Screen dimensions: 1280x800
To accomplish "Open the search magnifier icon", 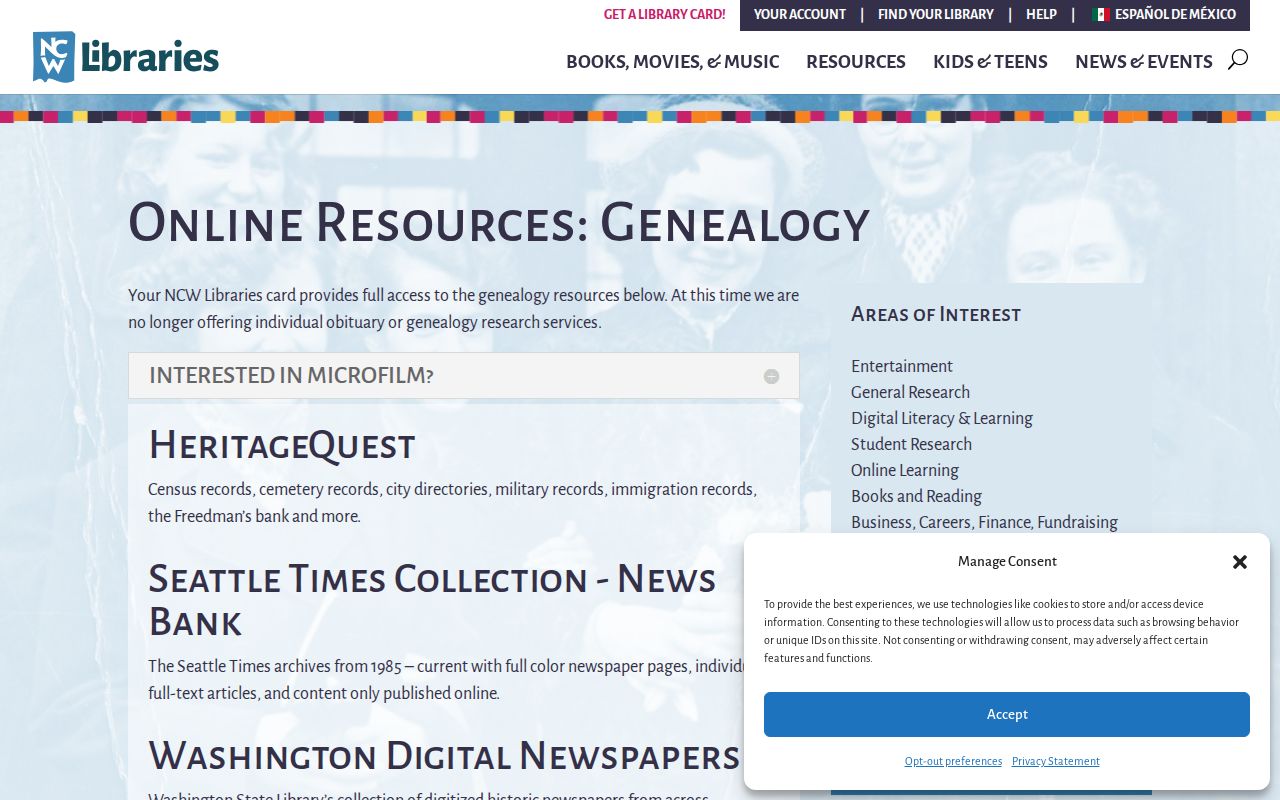I will (x=1237, y=60).
